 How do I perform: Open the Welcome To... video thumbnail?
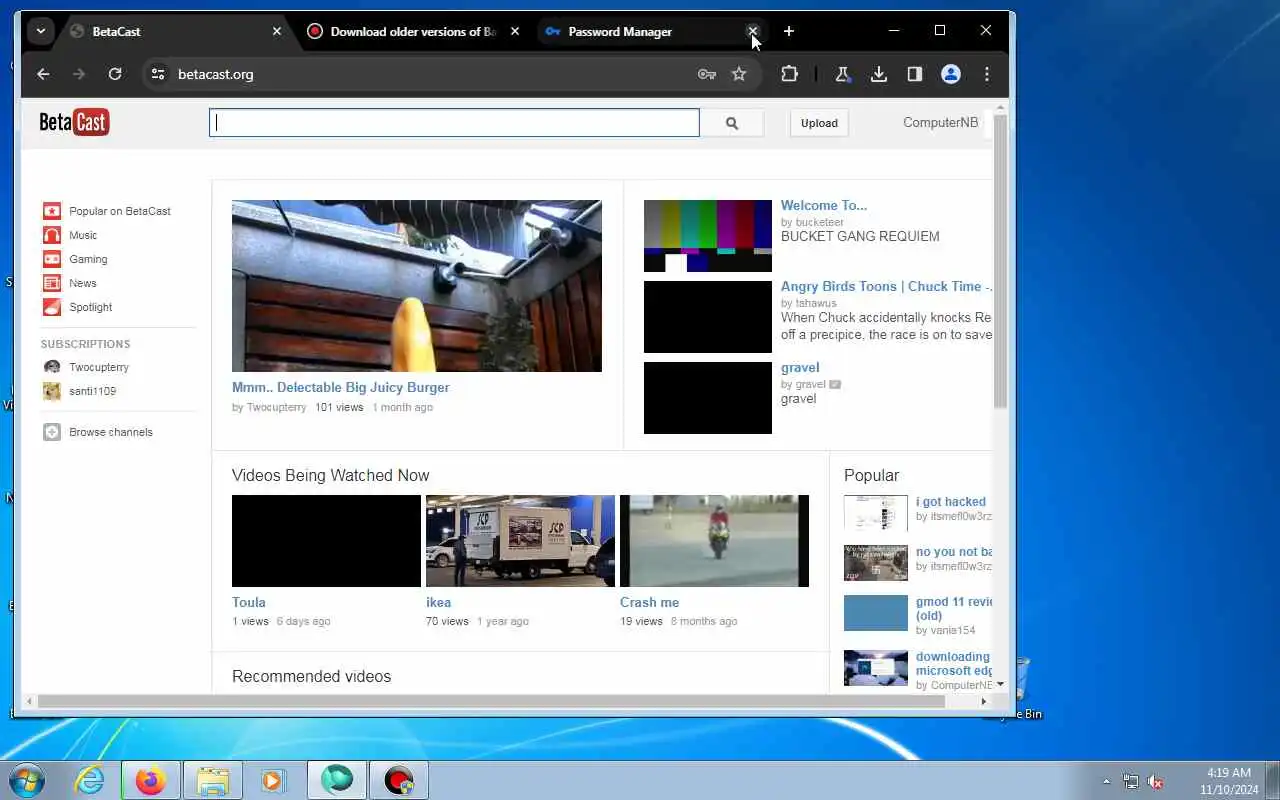coord(708,236)
